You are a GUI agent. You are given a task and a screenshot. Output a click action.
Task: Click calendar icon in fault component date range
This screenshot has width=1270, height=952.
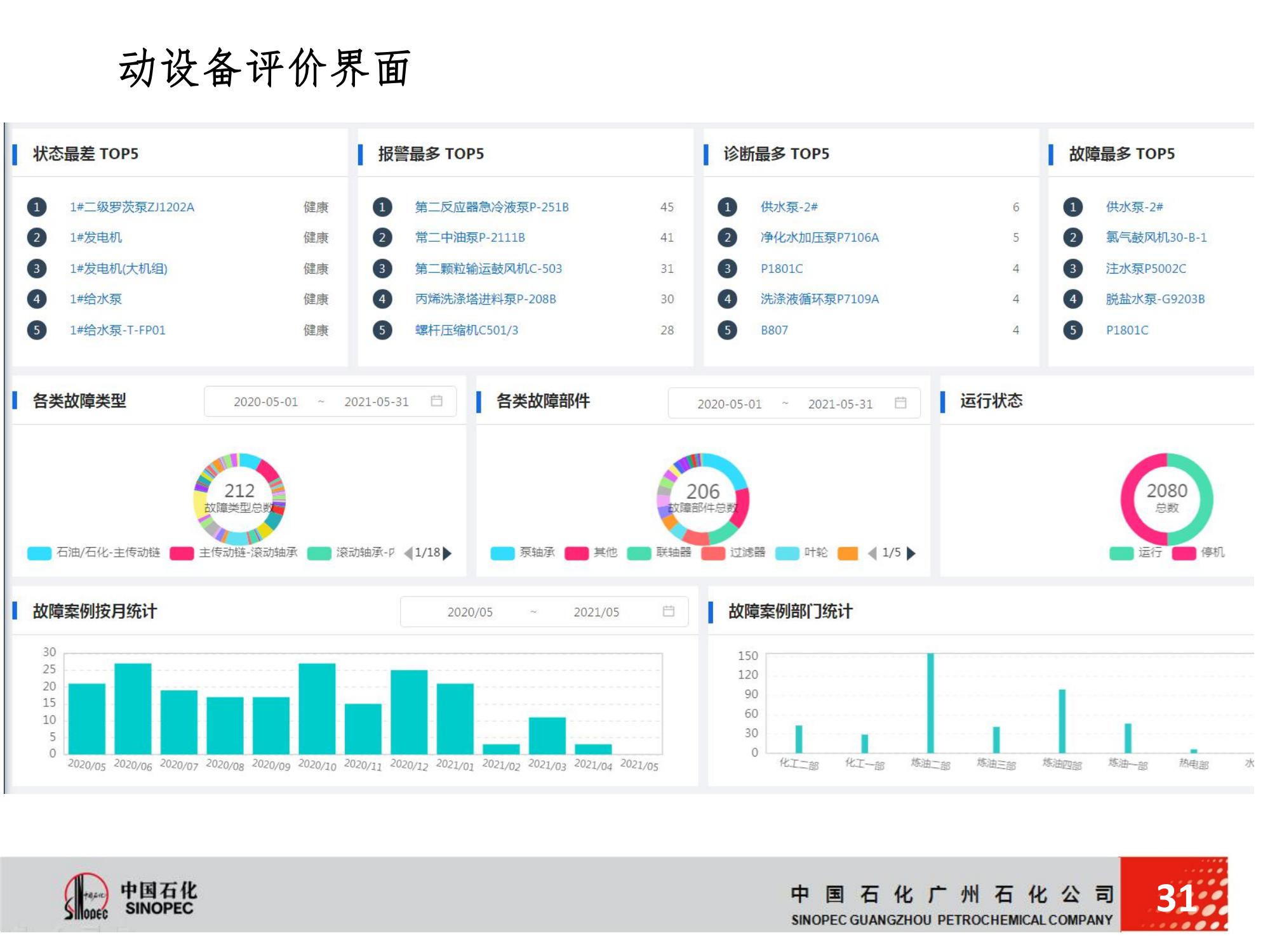pos(900,403)
